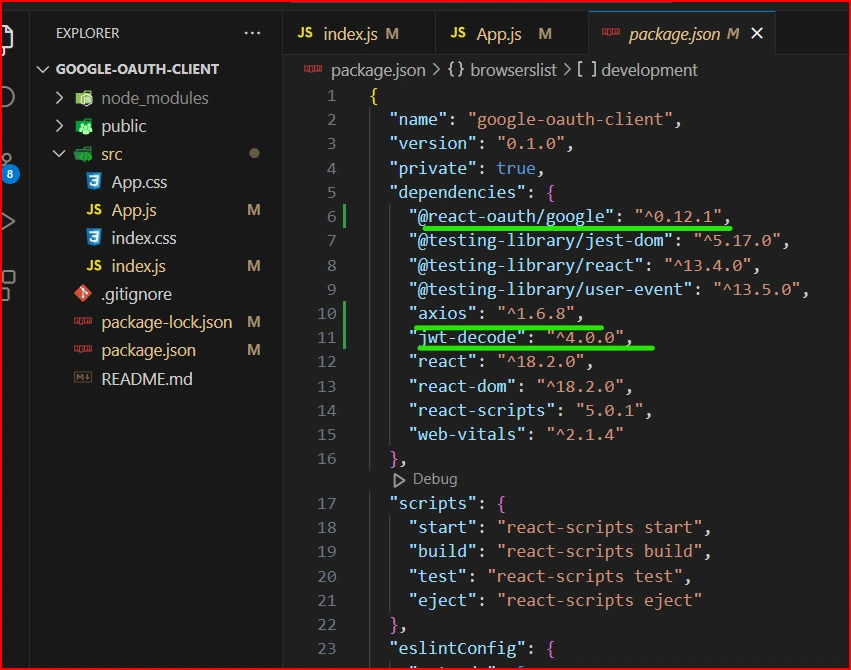Click the Debug play icon above scripts
Viewport: 851px width, 670px height.
click(x=398, y=480)
